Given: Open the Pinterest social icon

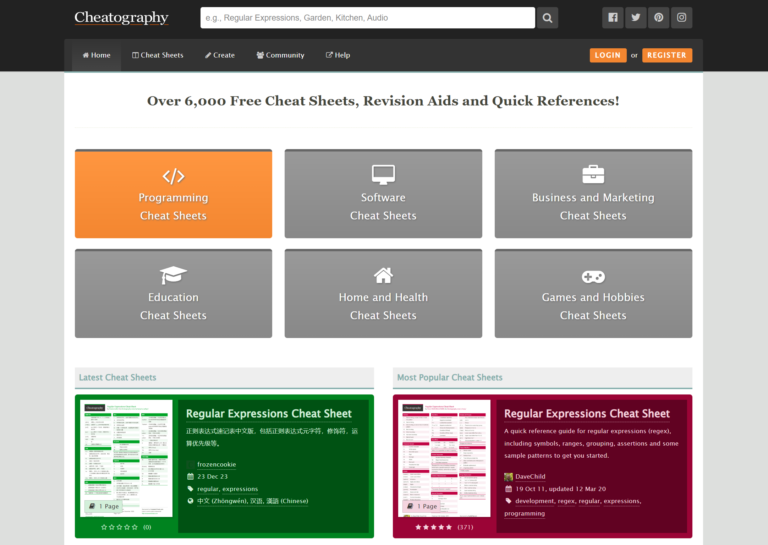Looking at the screenshot, I should 659,18.
